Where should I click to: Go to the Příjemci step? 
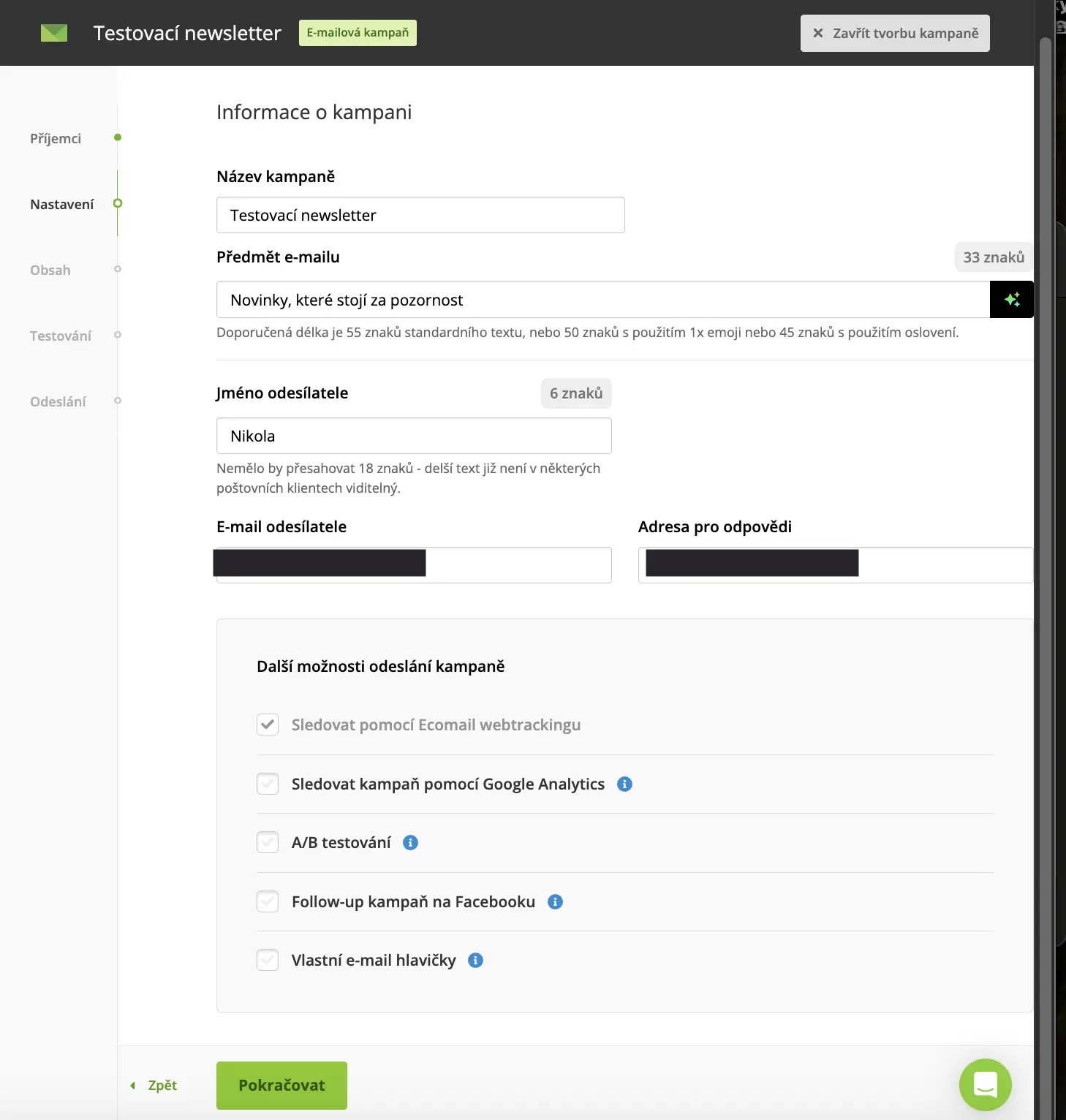pyautogui.click(x=56, y=138)
